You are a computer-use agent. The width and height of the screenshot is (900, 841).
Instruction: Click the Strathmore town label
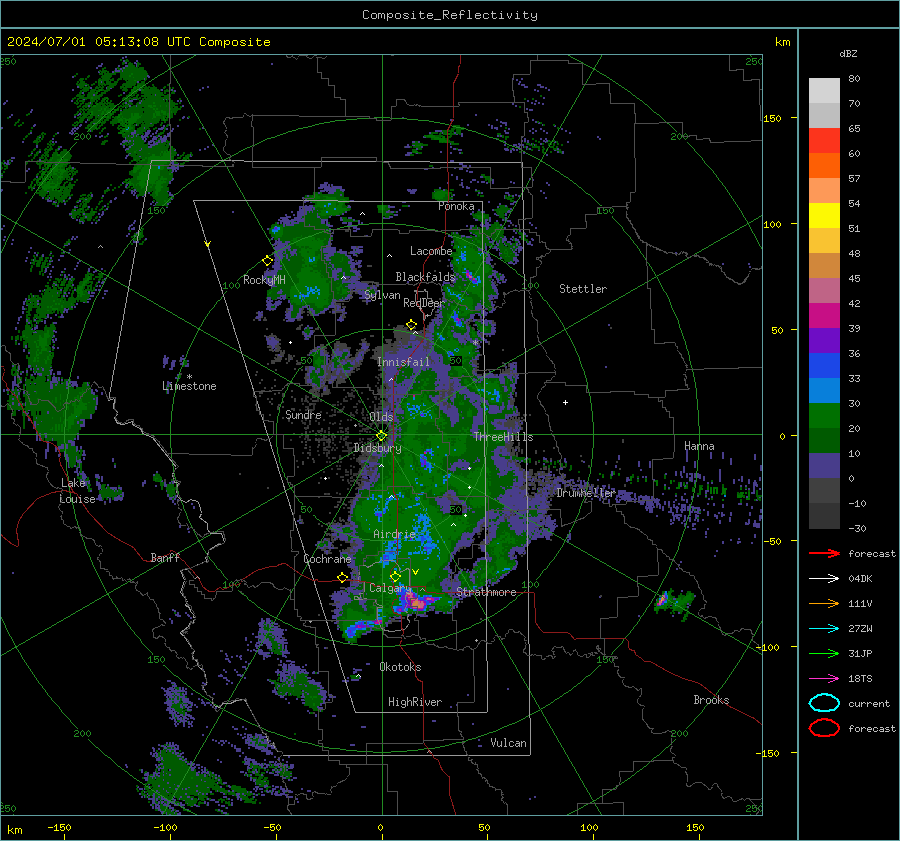[x=486, y=592]
